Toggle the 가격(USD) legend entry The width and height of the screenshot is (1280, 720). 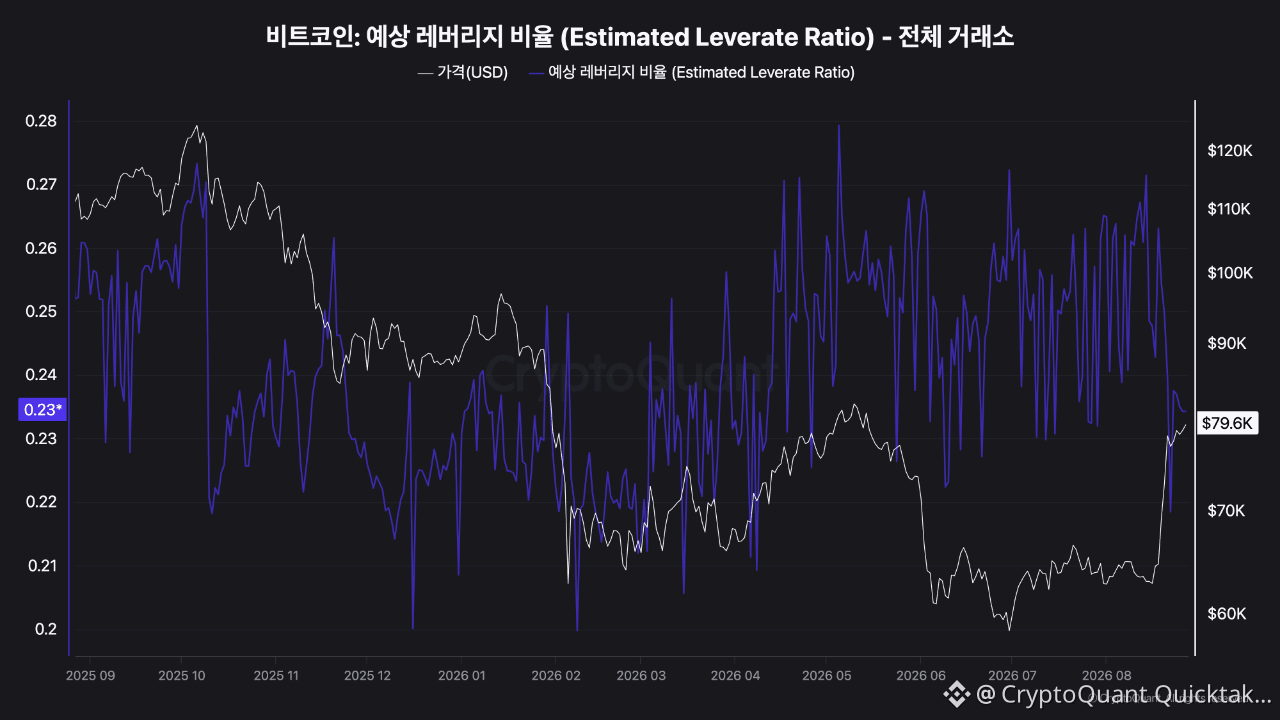coord(463,73)
